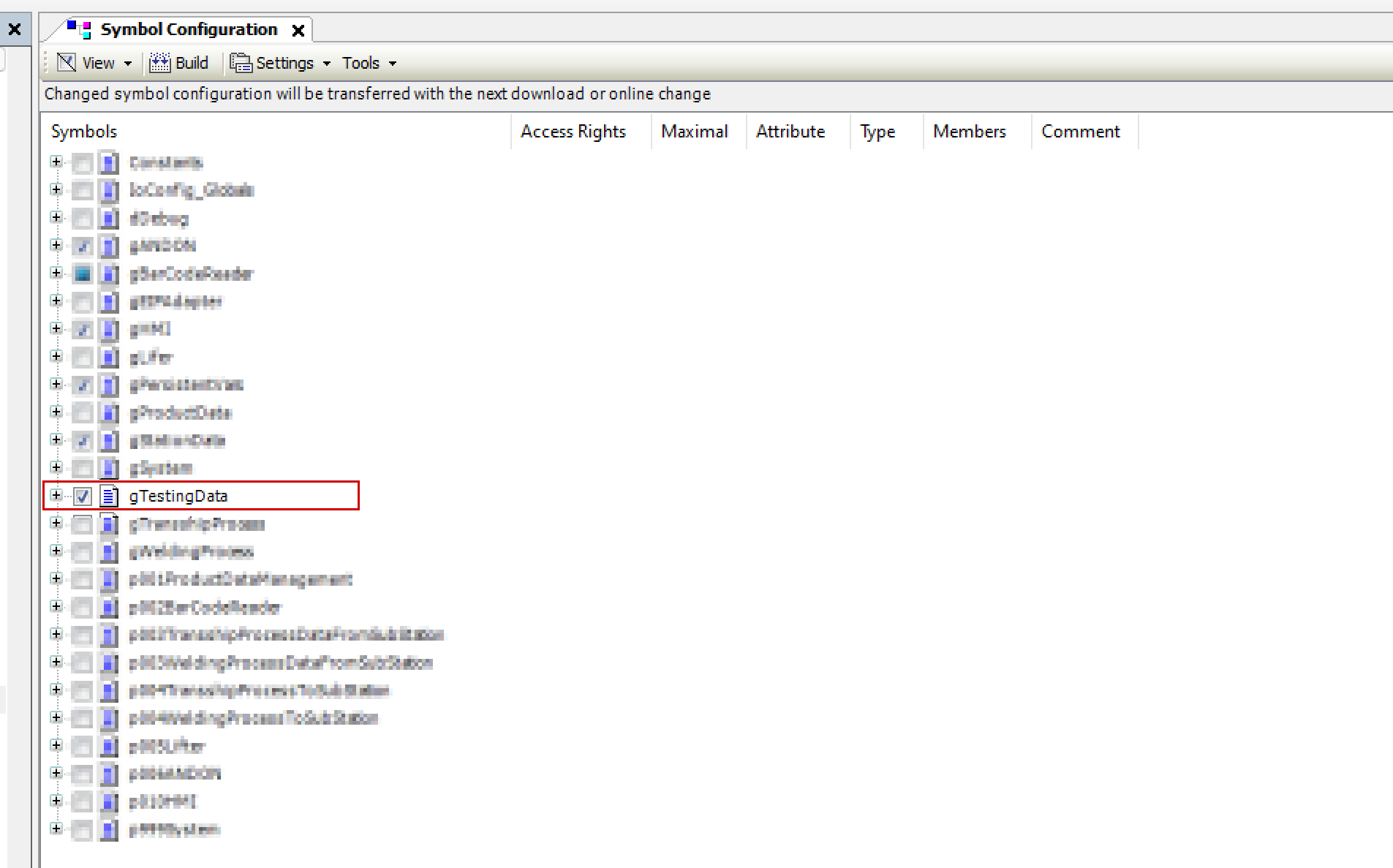Screen dimensions: 1393x868
Task: Select the gTestingData tree item name
Action: (178, 497)
